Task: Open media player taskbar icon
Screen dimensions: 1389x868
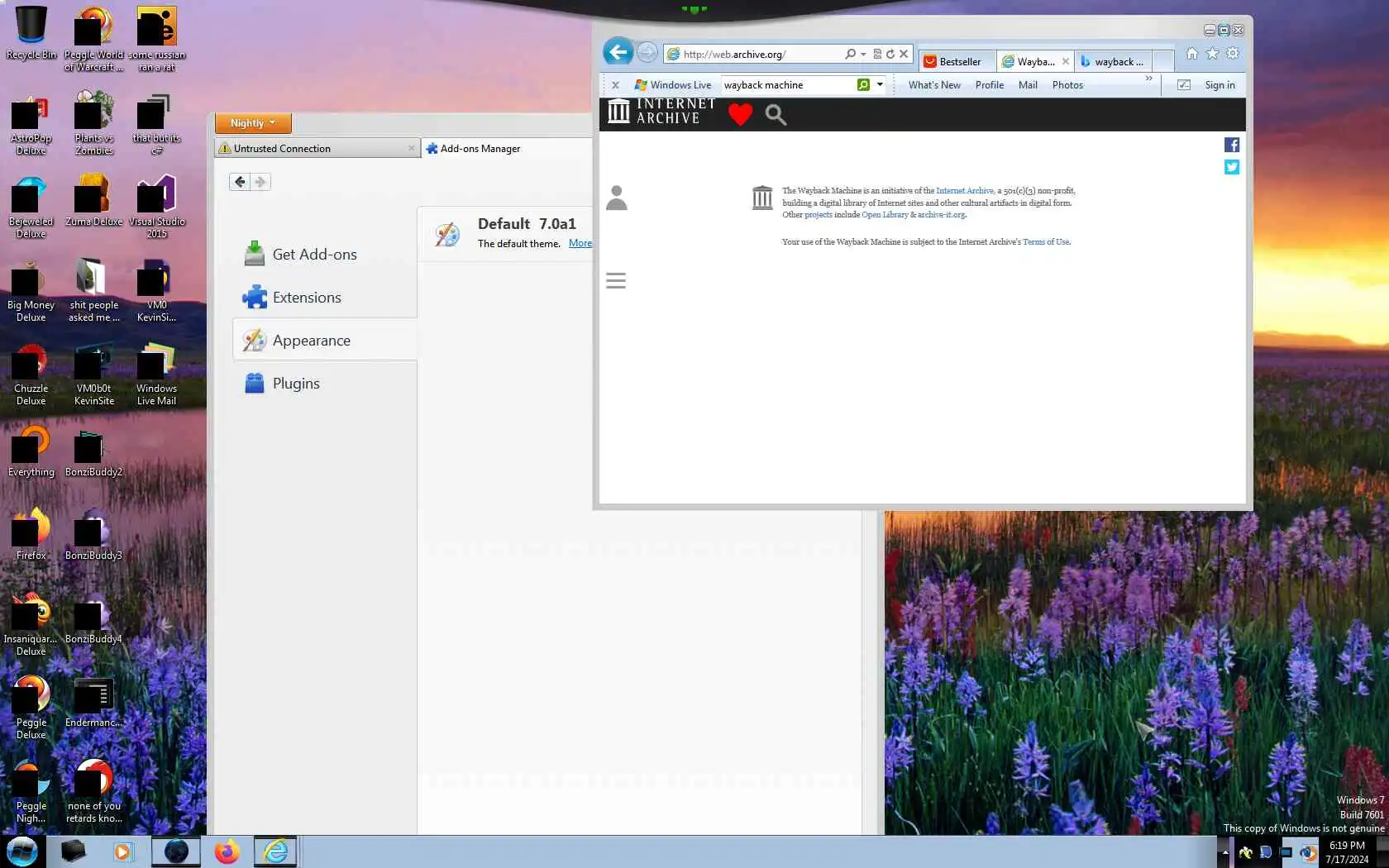Action: pos(122,851)
